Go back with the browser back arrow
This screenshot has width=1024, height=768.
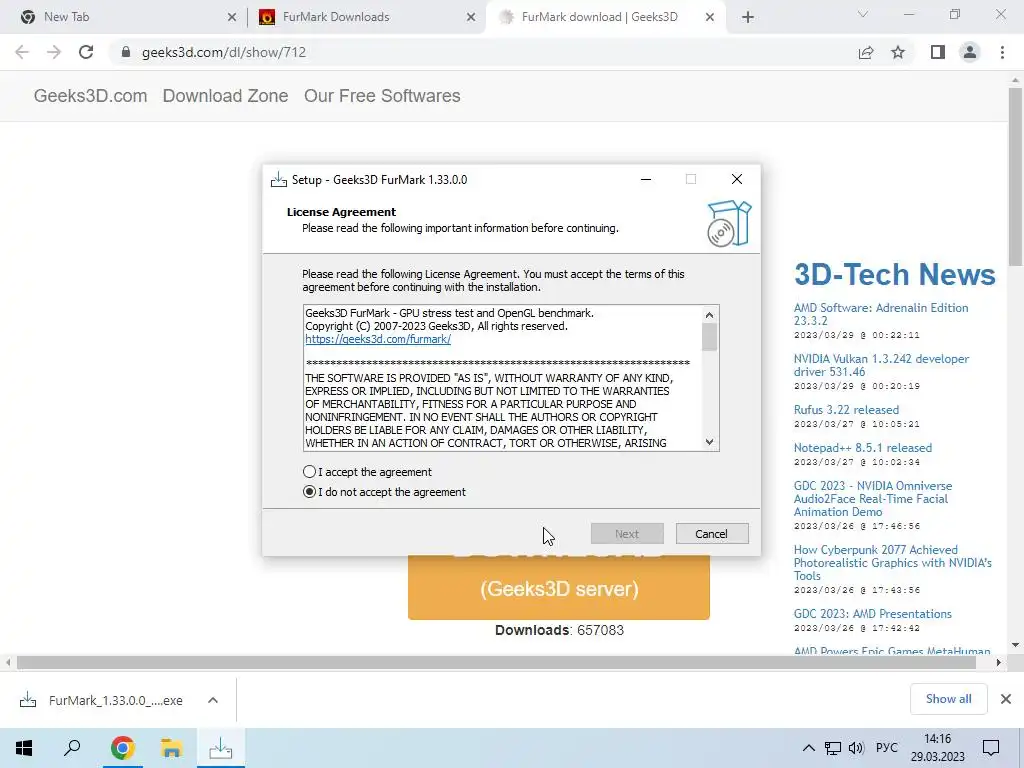(x=22, y=52)
